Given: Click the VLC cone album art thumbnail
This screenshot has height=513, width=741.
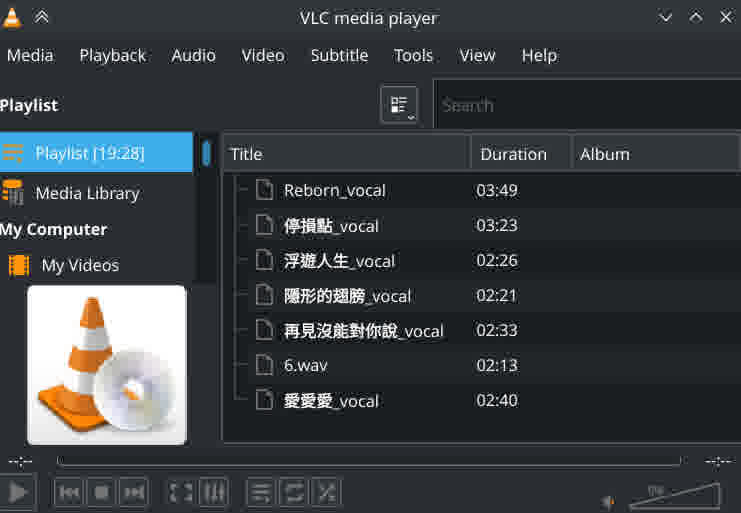Looking at the screenshot, I should (x=107, y=365).
